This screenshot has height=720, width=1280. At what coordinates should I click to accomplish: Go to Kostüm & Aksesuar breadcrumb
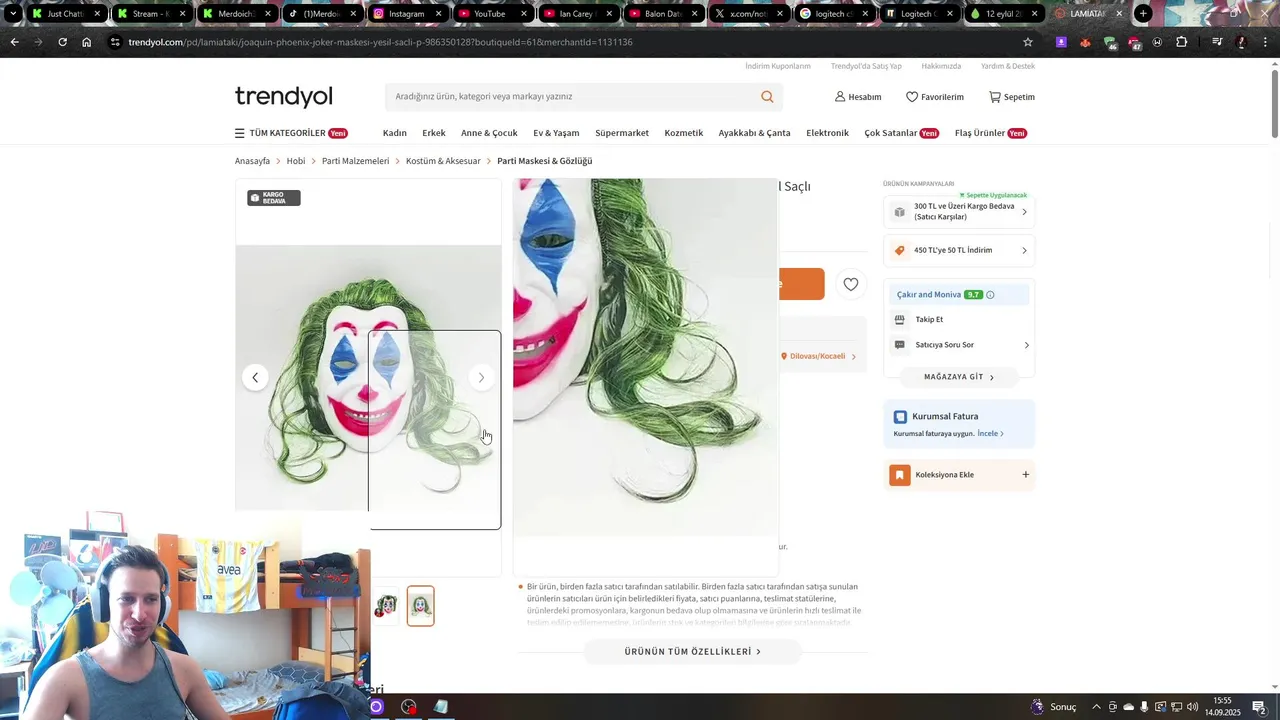pos(443,161)
